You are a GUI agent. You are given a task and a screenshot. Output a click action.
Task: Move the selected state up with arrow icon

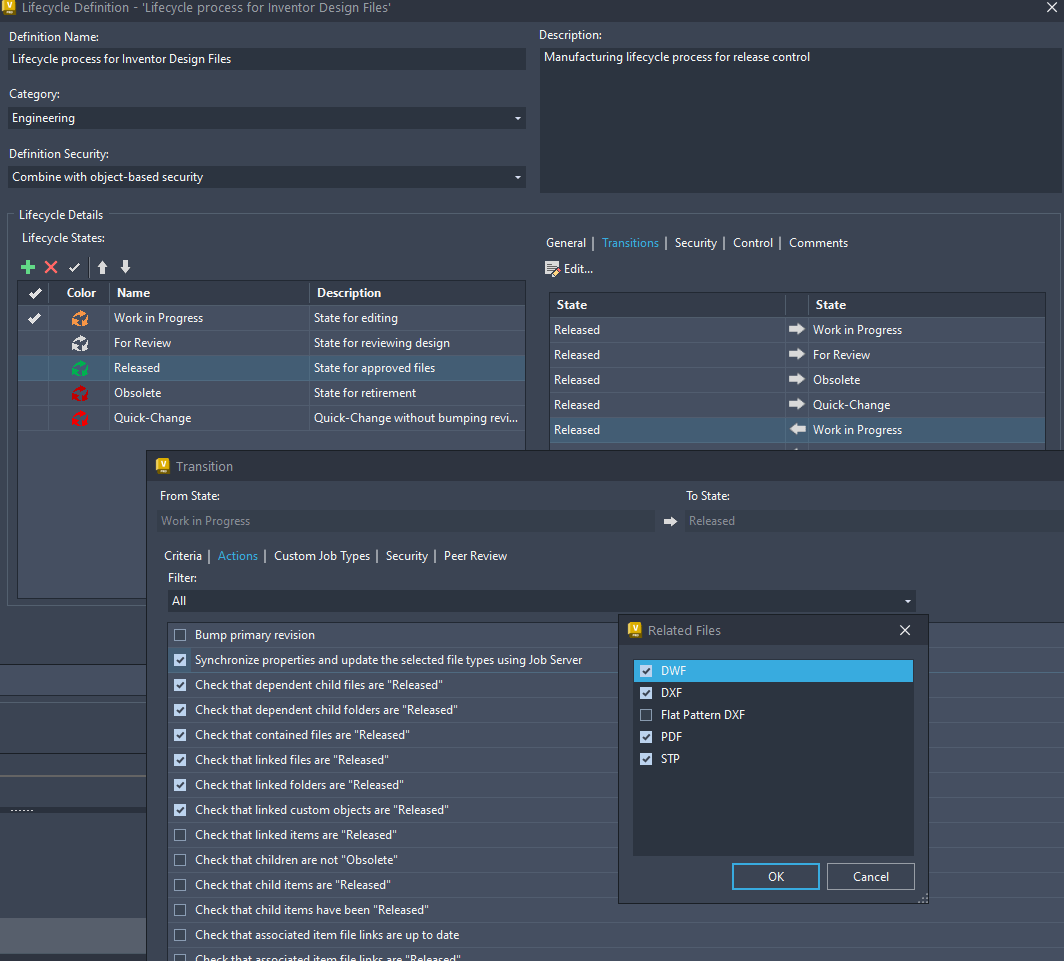[101, 267]
